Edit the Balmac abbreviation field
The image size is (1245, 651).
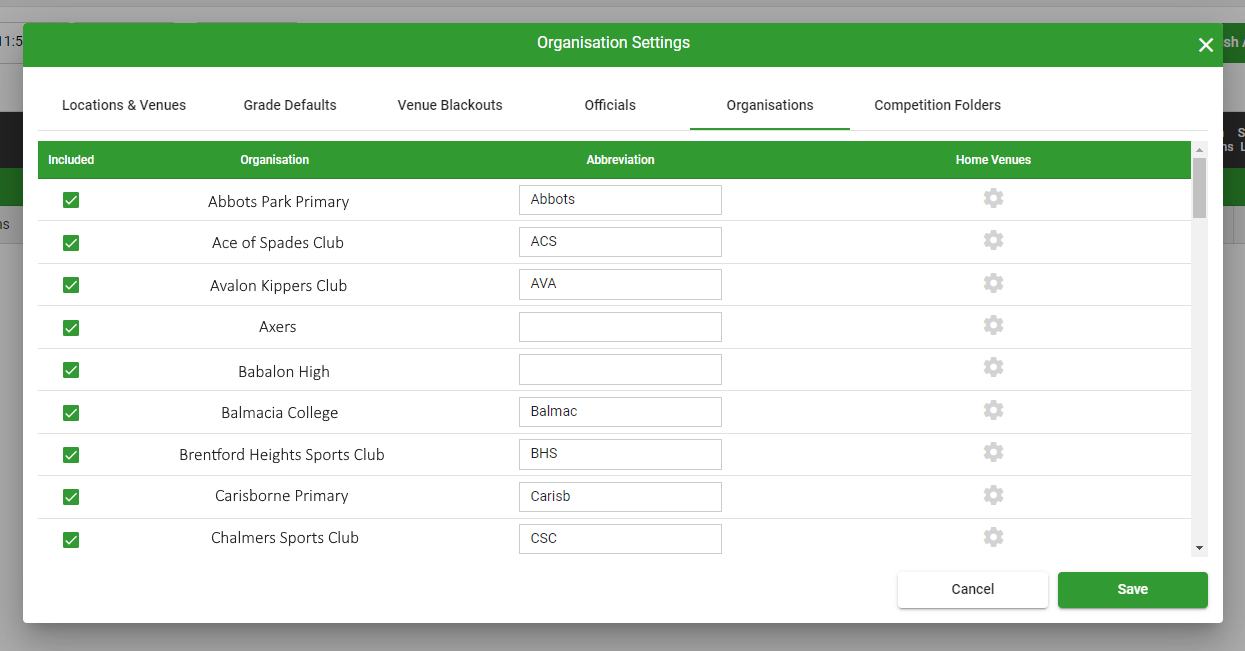(x=620, y=411)
